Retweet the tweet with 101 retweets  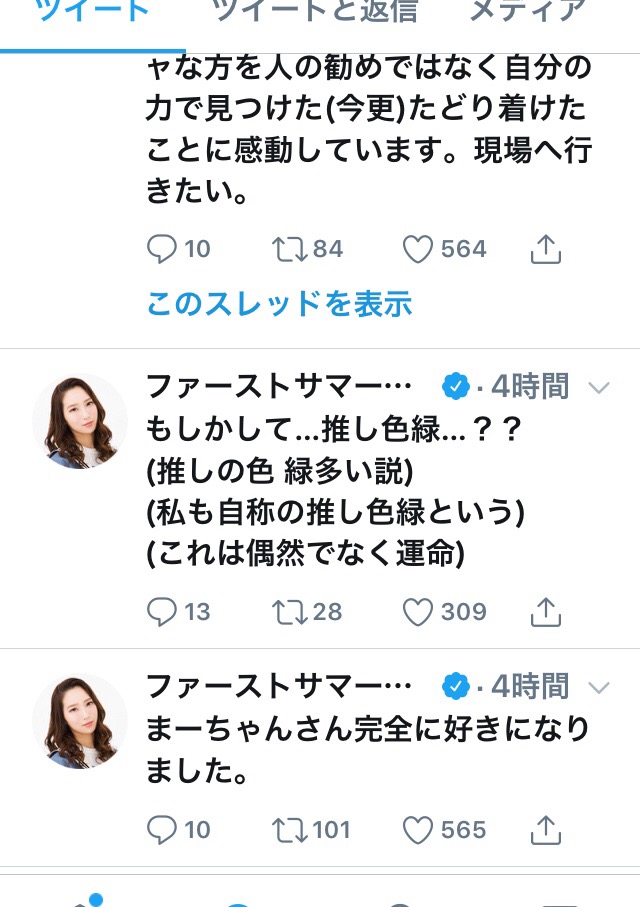click(x=290, y=830)
